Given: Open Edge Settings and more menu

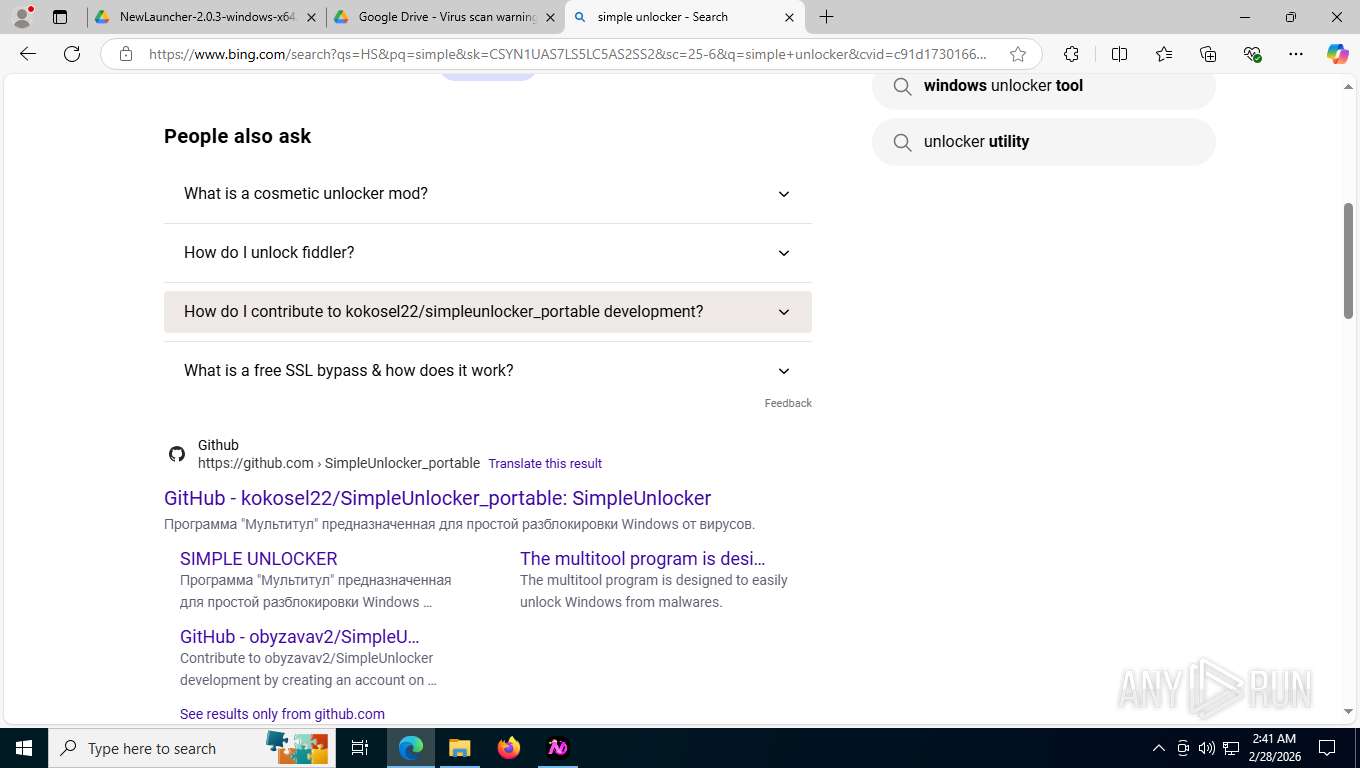Looking at the screenshot, I should pyautogui.click(x=1296, y=54).
